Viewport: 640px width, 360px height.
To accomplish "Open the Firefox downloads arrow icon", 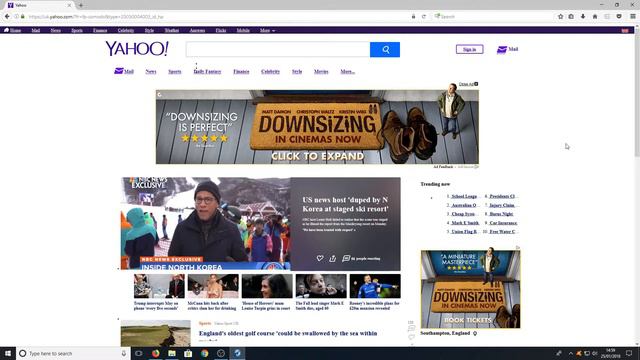I will (583, 17).
